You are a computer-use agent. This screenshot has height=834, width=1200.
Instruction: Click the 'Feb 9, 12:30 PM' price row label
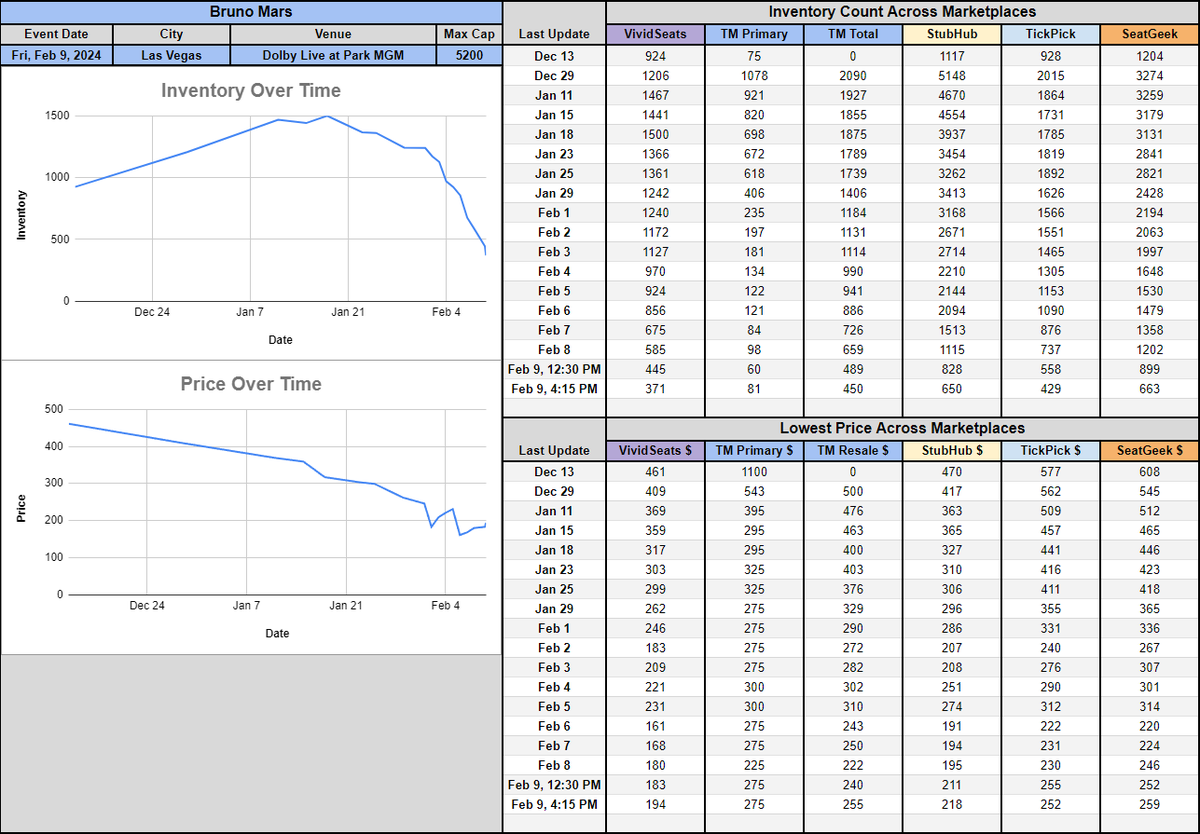554,785
